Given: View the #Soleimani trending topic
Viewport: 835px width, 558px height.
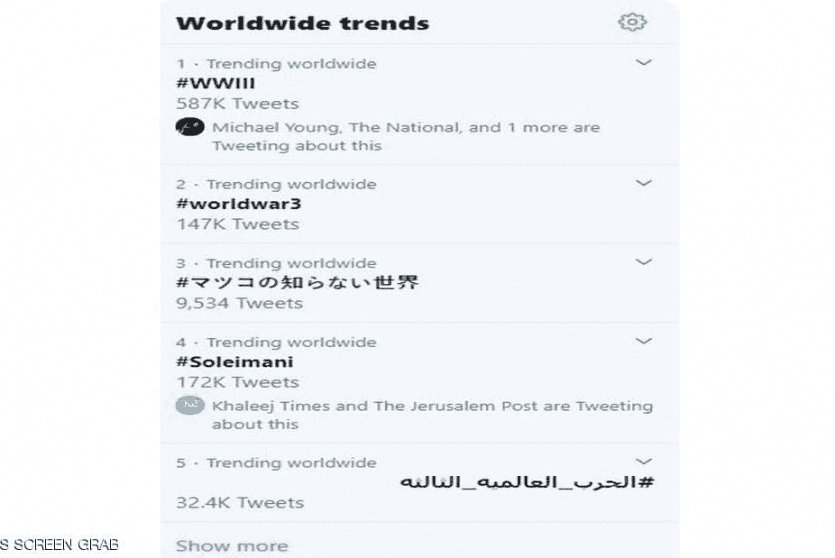Looking at the screenshot, I should (234, 362).
